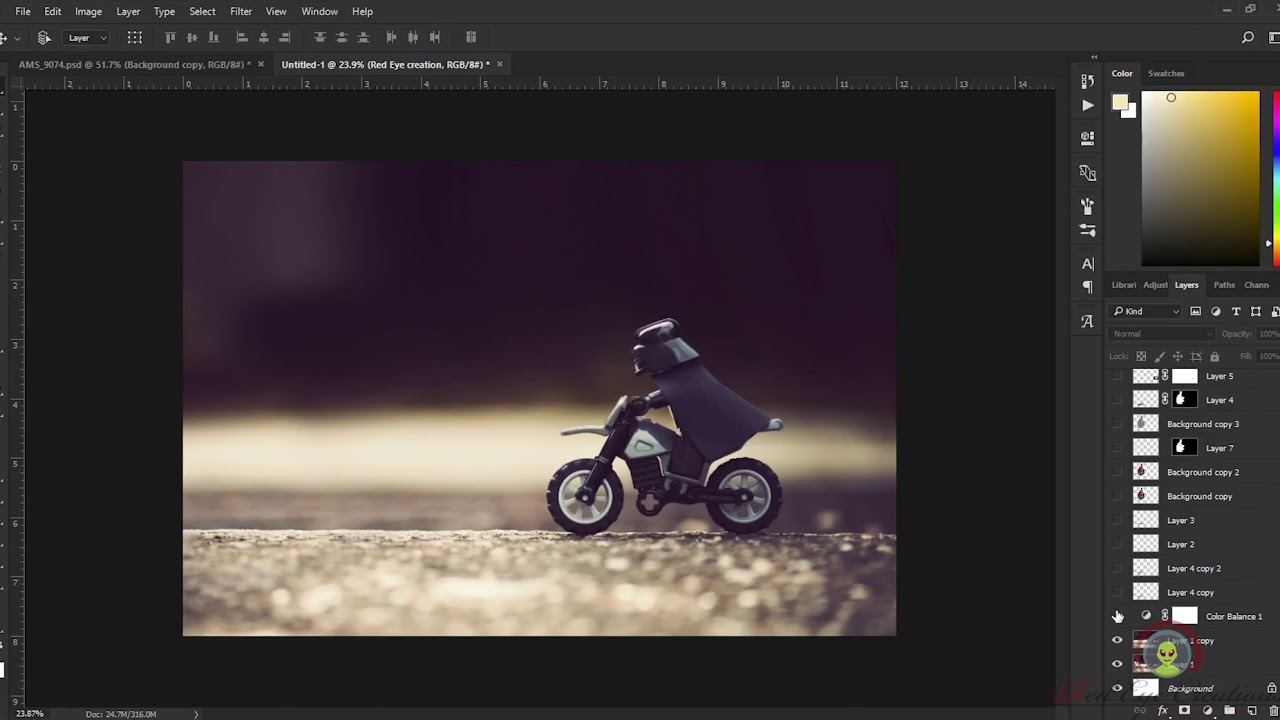Open the Layer auto-select dropdown

[x=87, y=38]
